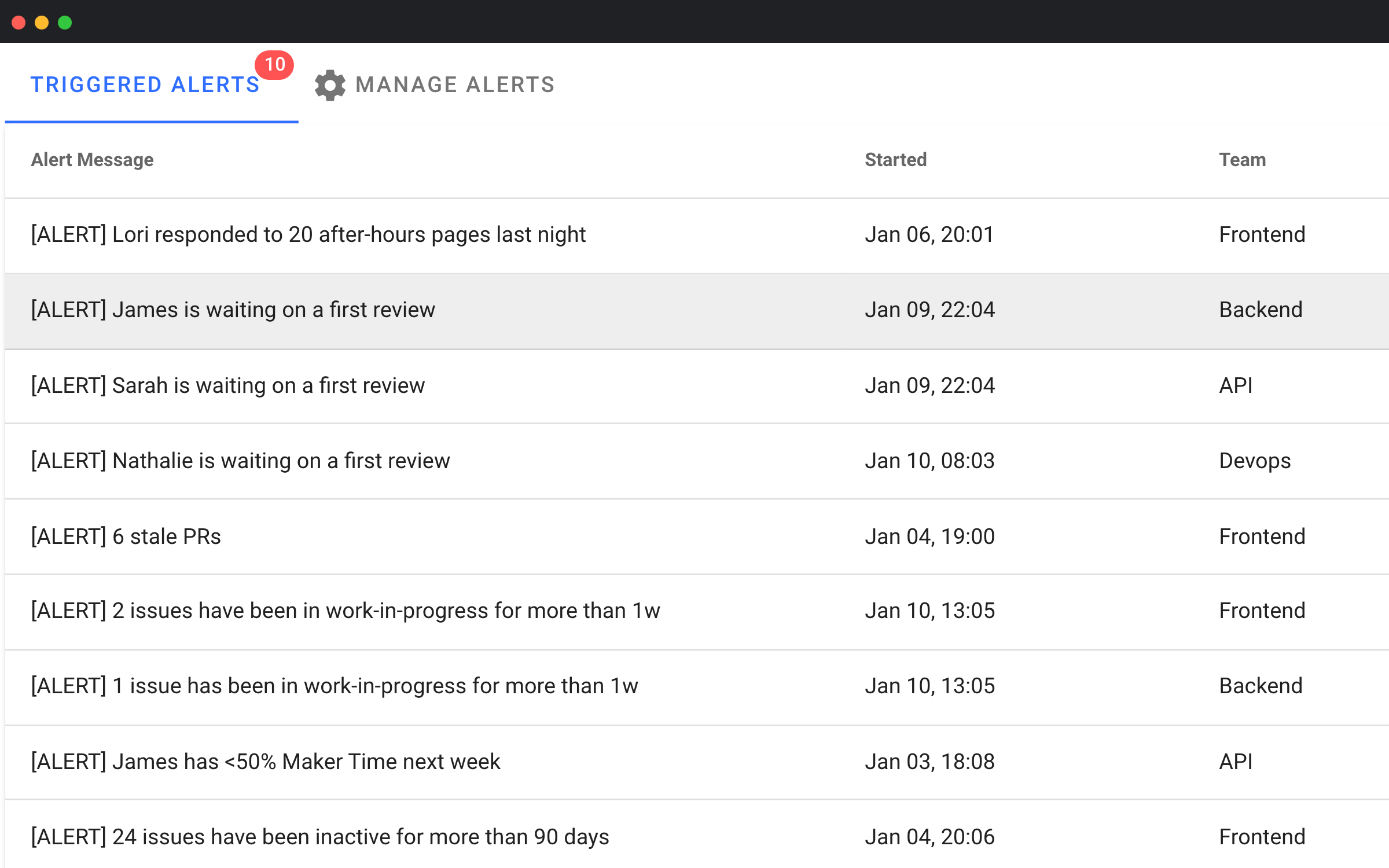Image resolution: width=1389 pixels, height=868 pixels.
Task: Select the 6 stale PRs alert
Action: 126,537
